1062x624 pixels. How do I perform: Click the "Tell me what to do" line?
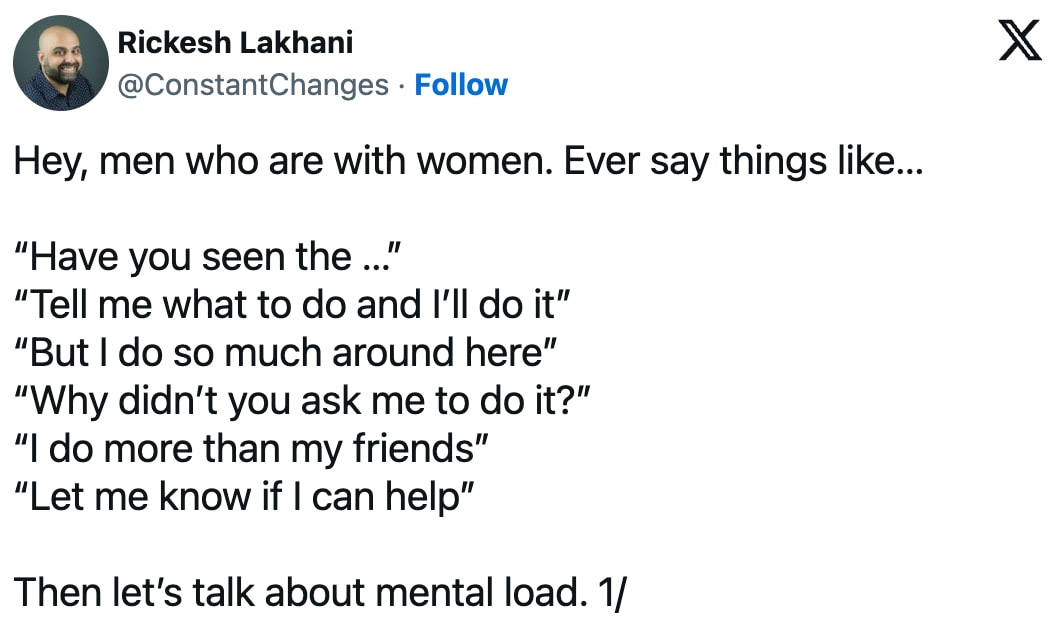coord(292,304)
